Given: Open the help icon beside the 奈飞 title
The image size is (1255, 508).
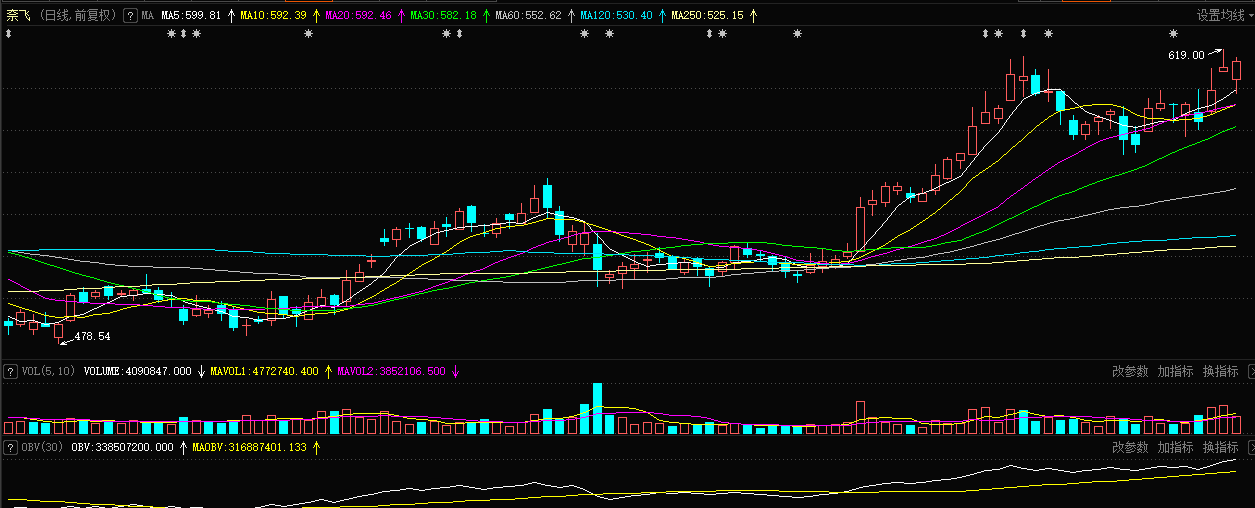Looking at the screenshot, I should (x=130, y=16).
